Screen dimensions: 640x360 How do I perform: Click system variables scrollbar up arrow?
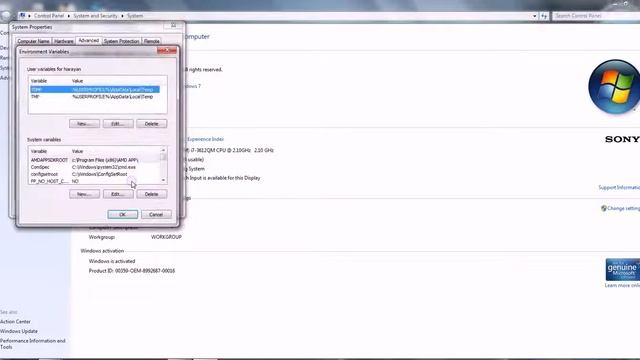[163, 150]
